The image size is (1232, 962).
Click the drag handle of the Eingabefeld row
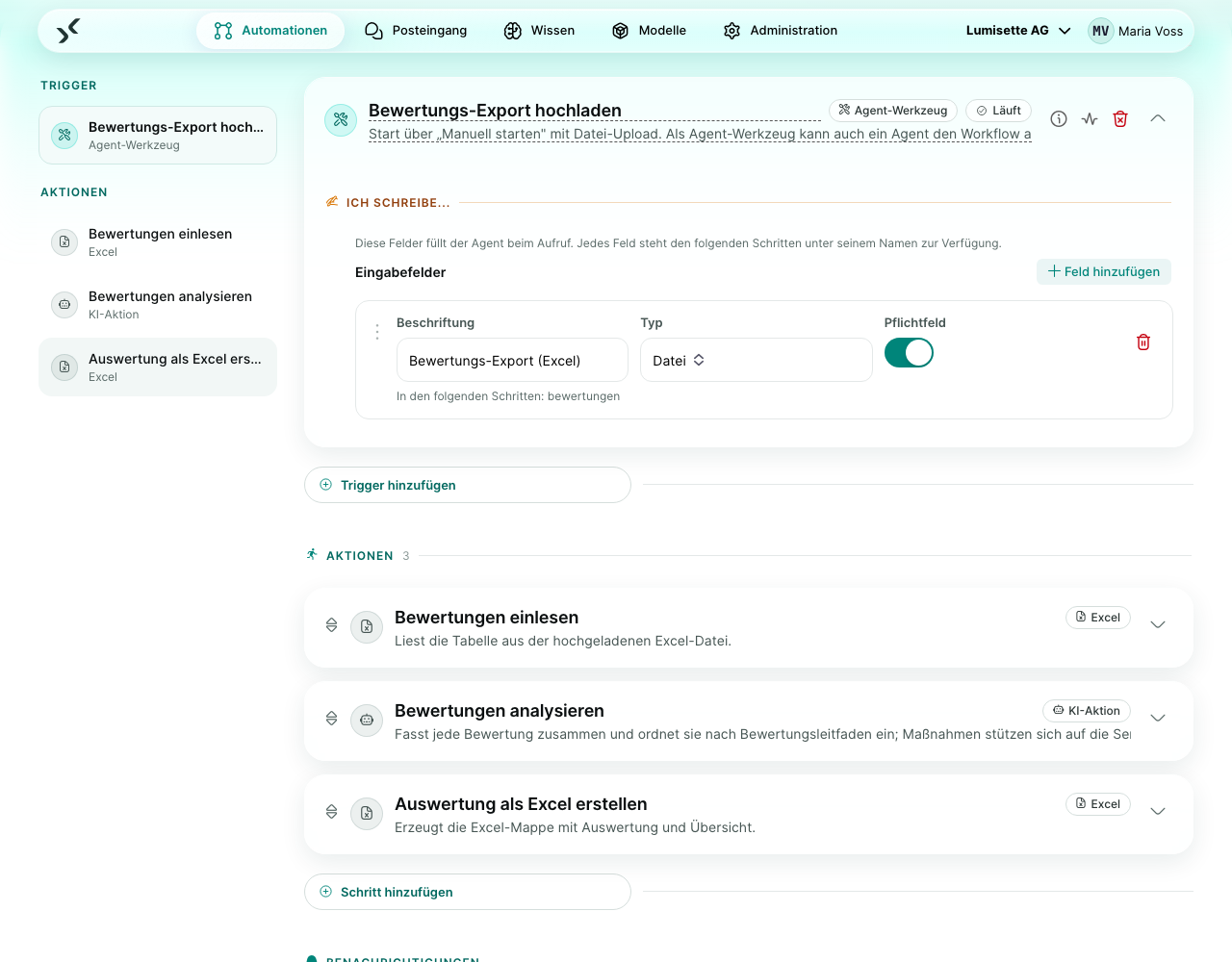(377, 332)
